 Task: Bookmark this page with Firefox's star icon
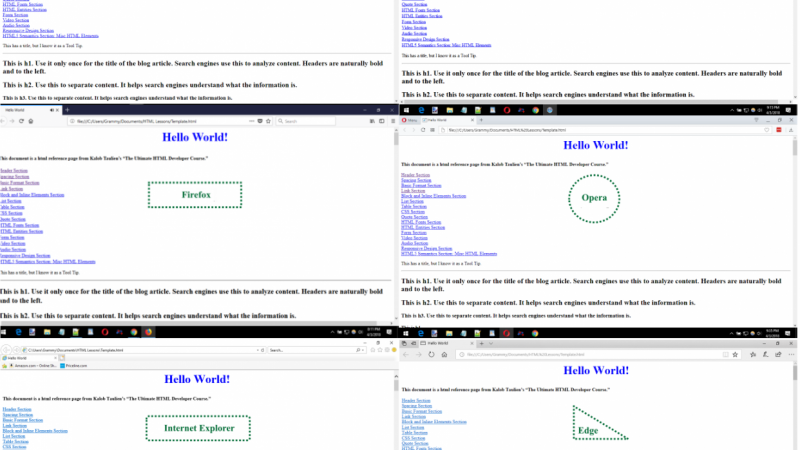click(x=268, y=121)
